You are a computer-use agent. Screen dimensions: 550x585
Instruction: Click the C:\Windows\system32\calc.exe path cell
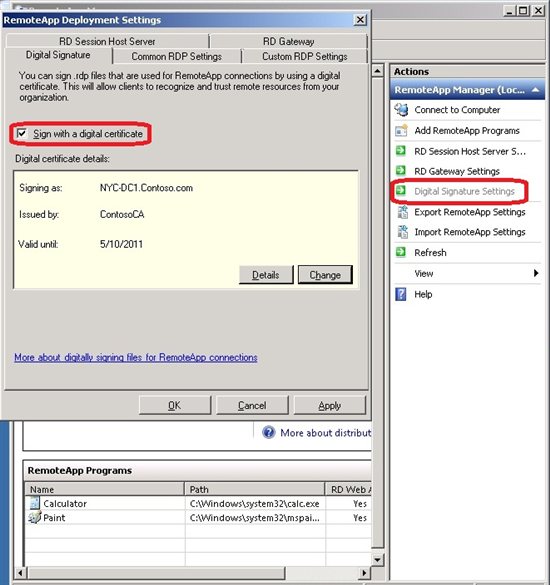(x=254, y=504)
